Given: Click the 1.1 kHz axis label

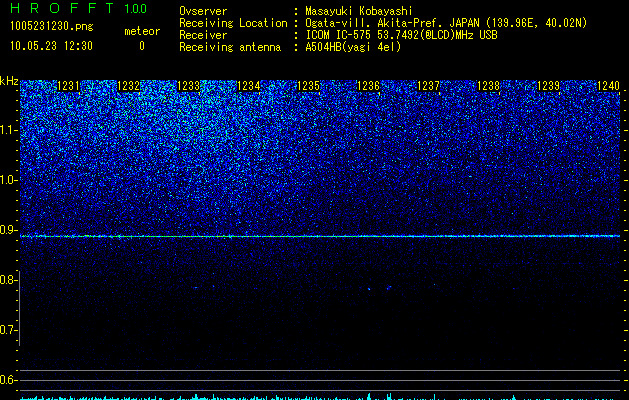Looking at the screenshot, I should (7, 130).
